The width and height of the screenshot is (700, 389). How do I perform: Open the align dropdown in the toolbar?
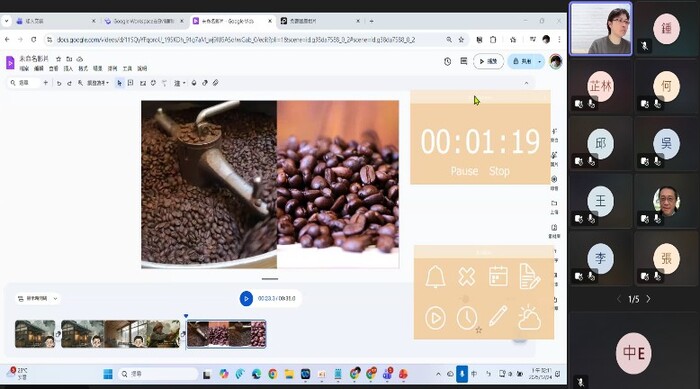(x=179, y=83)
